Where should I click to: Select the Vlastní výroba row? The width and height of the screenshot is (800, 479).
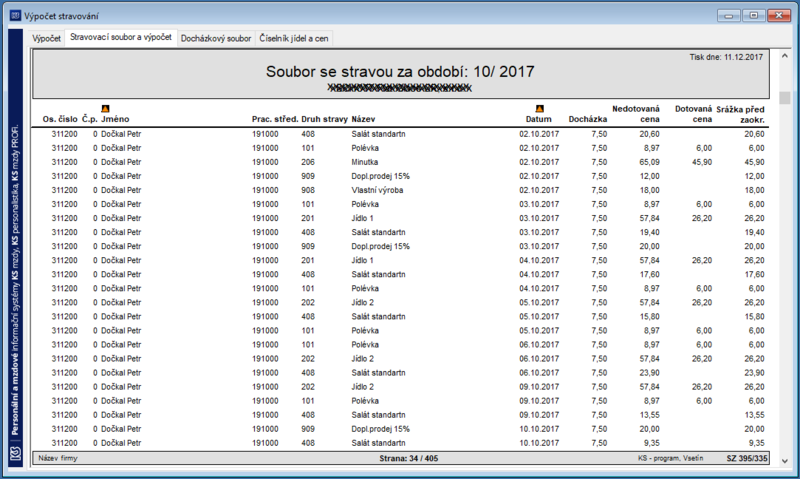(x=401, y=190)
